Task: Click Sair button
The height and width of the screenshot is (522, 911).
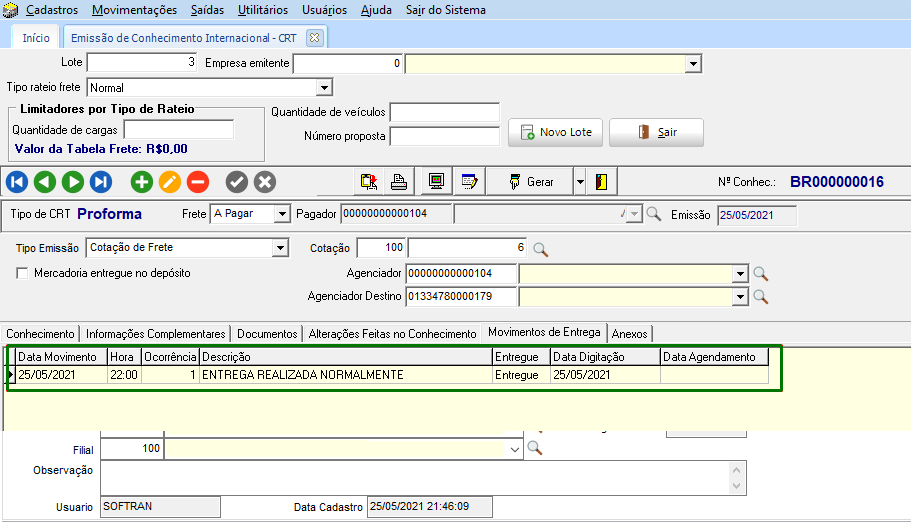Action: pyautogui.click(x=657, y=133)
